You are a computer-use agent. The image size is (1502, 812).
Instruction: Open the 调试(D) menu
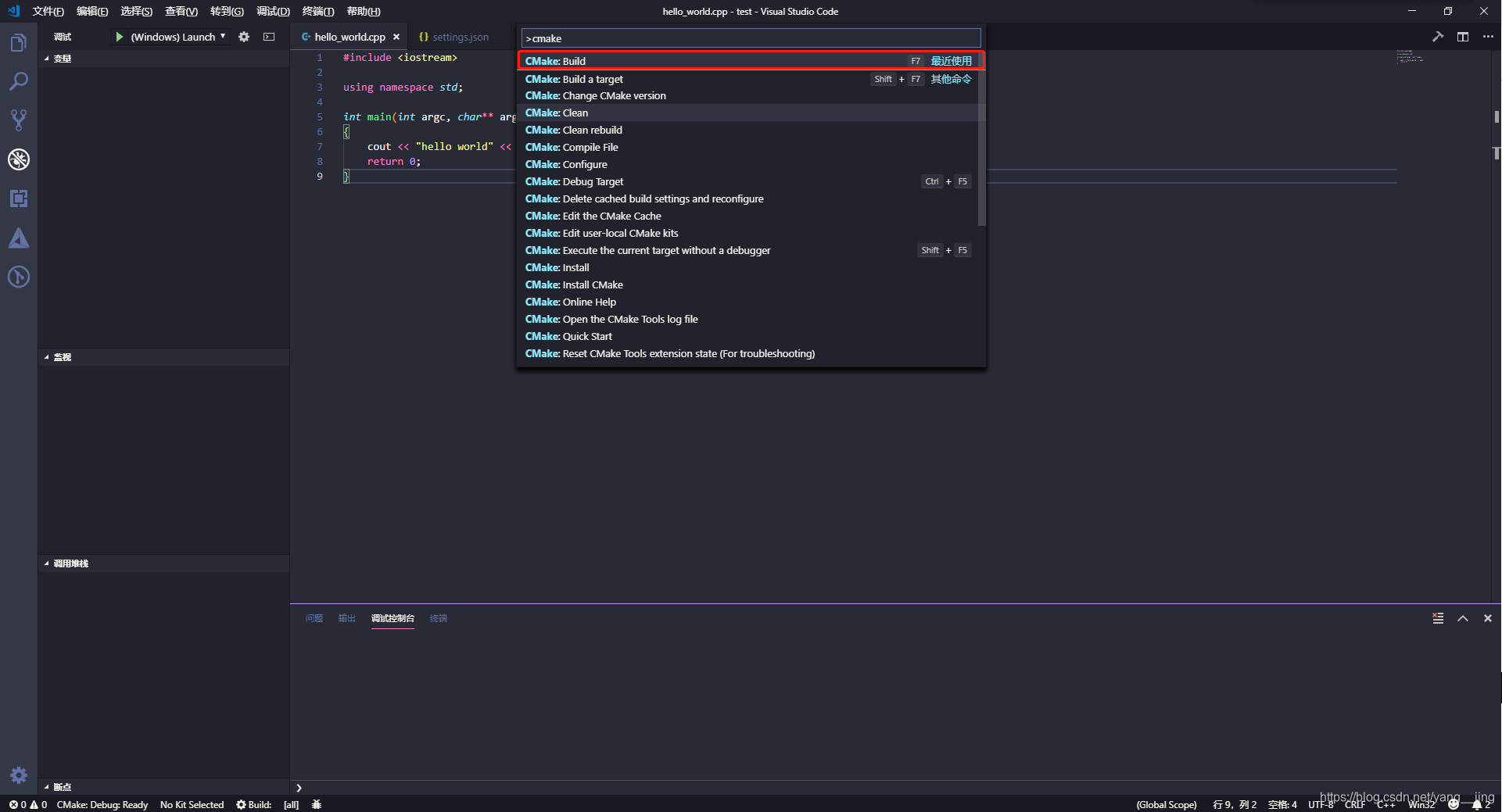coord(273,11)
